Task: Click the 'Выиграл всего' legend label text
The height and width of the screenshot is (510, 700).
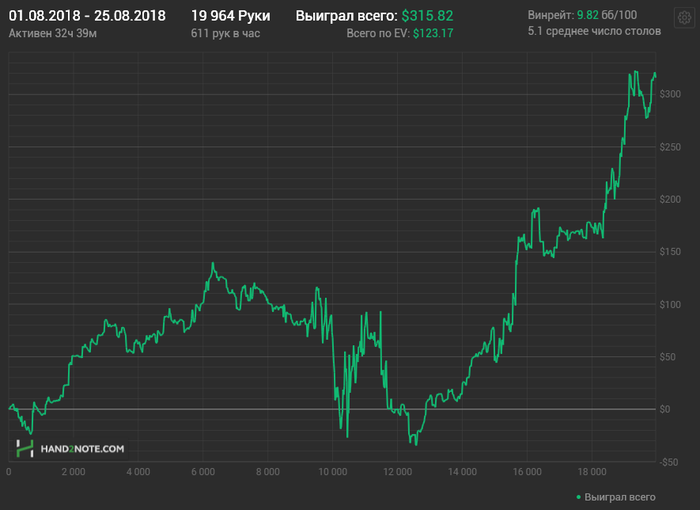Action: pyautogui.click(x=620, y=497)
